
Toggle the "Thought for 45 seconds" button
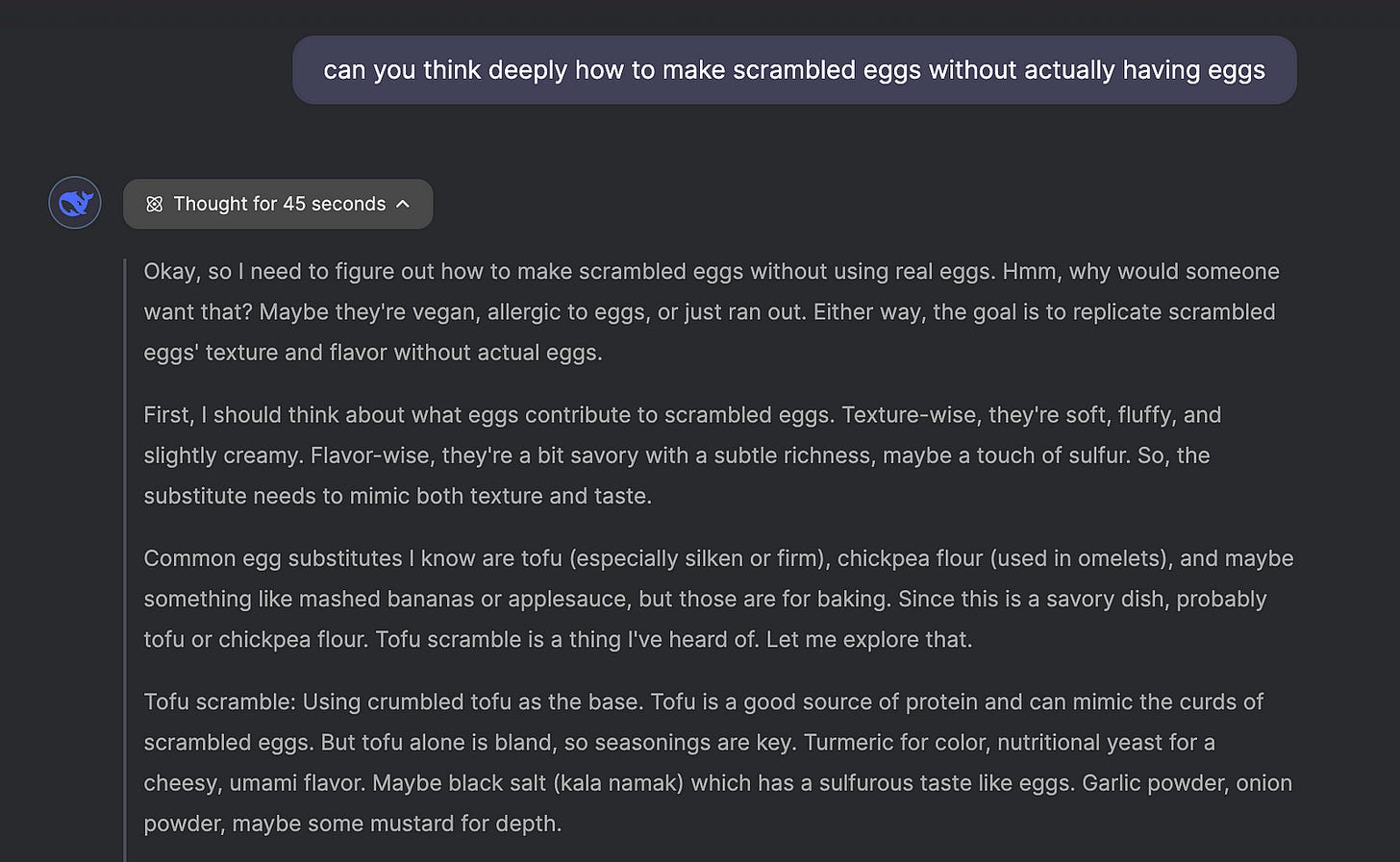click(279, 204)
